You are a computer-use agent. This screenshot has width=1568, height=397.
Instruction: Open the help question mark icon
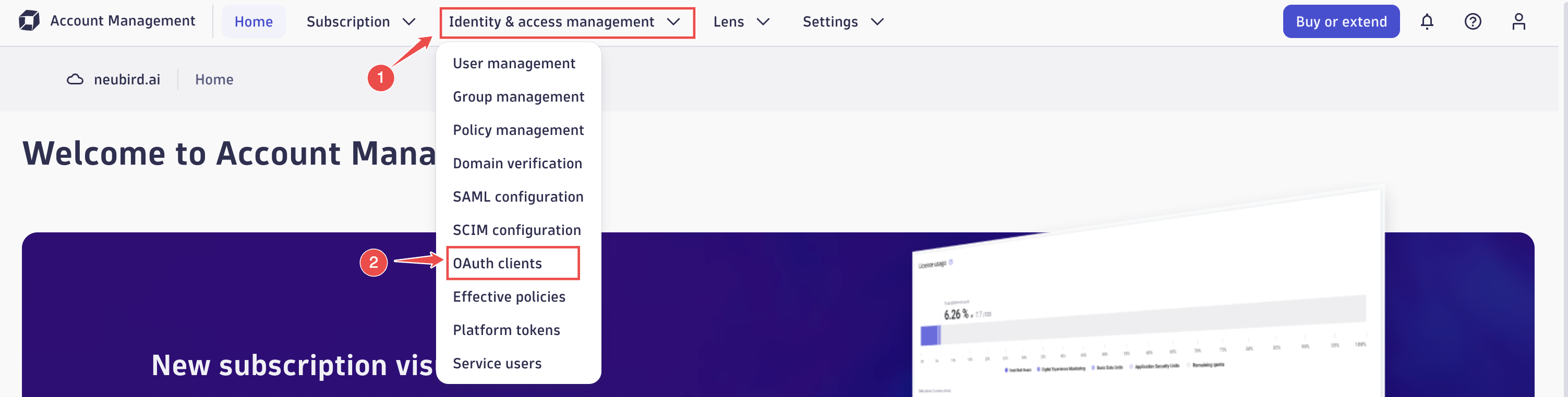point(1473,21)
